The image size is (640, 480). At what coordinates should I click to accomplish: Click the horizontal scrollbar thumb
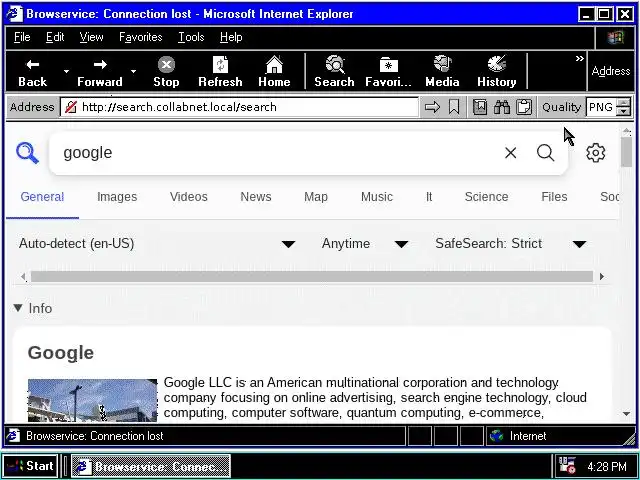coord(312,277)
